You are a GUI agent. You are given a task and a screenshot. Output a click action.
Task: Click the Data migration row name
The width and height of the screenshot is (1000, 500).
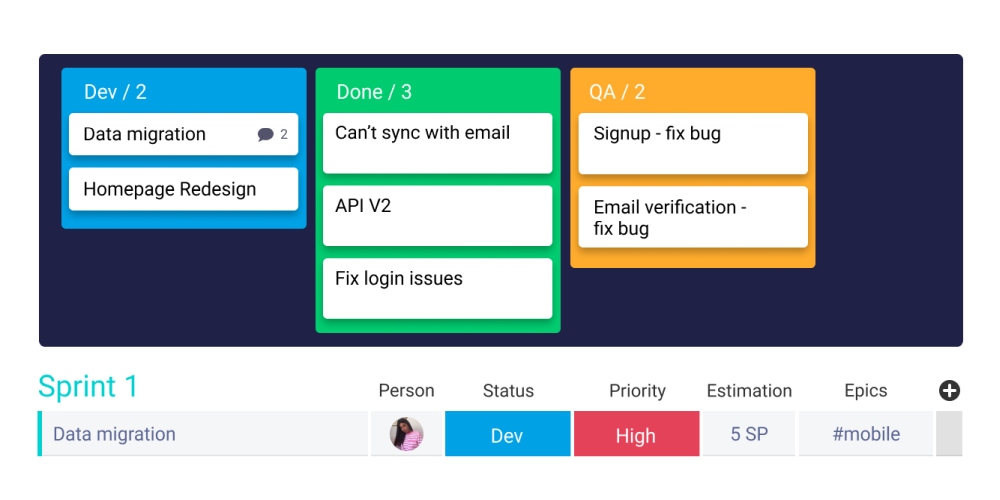[114, 434]
